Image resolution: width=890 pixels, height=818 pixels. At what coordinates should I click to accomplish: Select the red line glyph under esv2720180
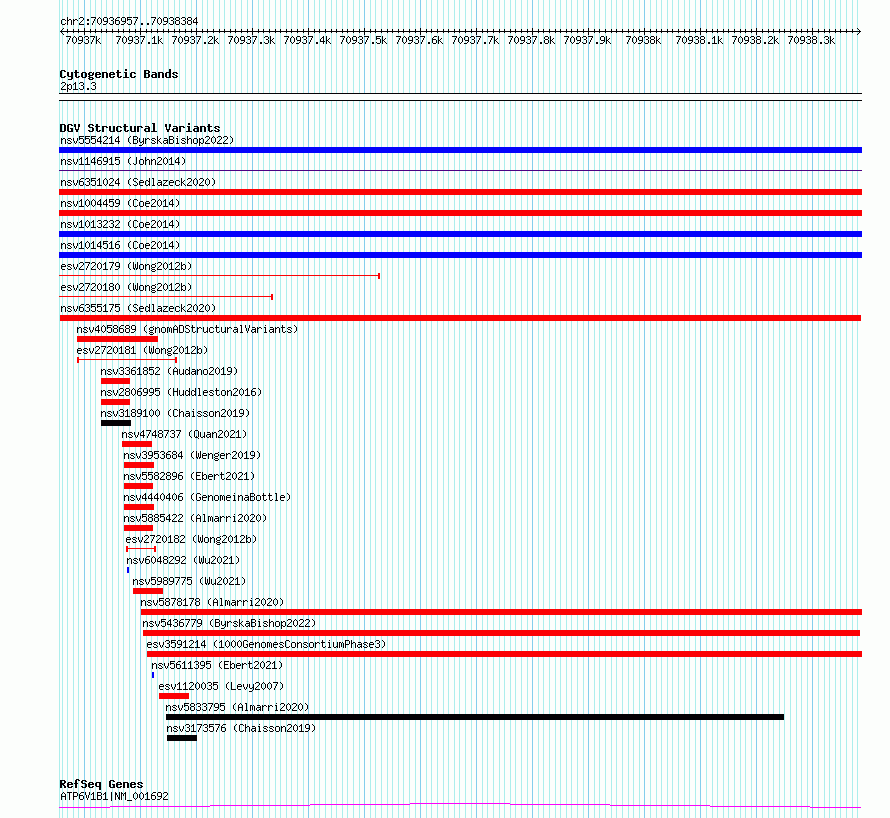click(166, 297)
